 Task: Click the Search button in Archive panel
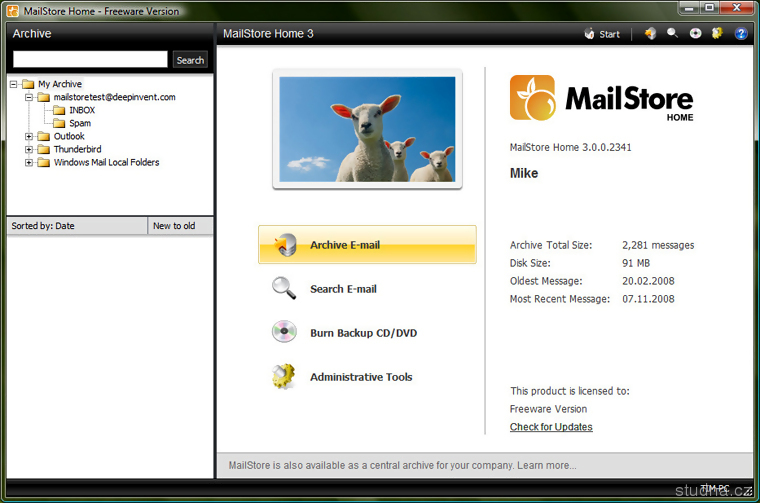pyautogui.click(x=190, y=60)
